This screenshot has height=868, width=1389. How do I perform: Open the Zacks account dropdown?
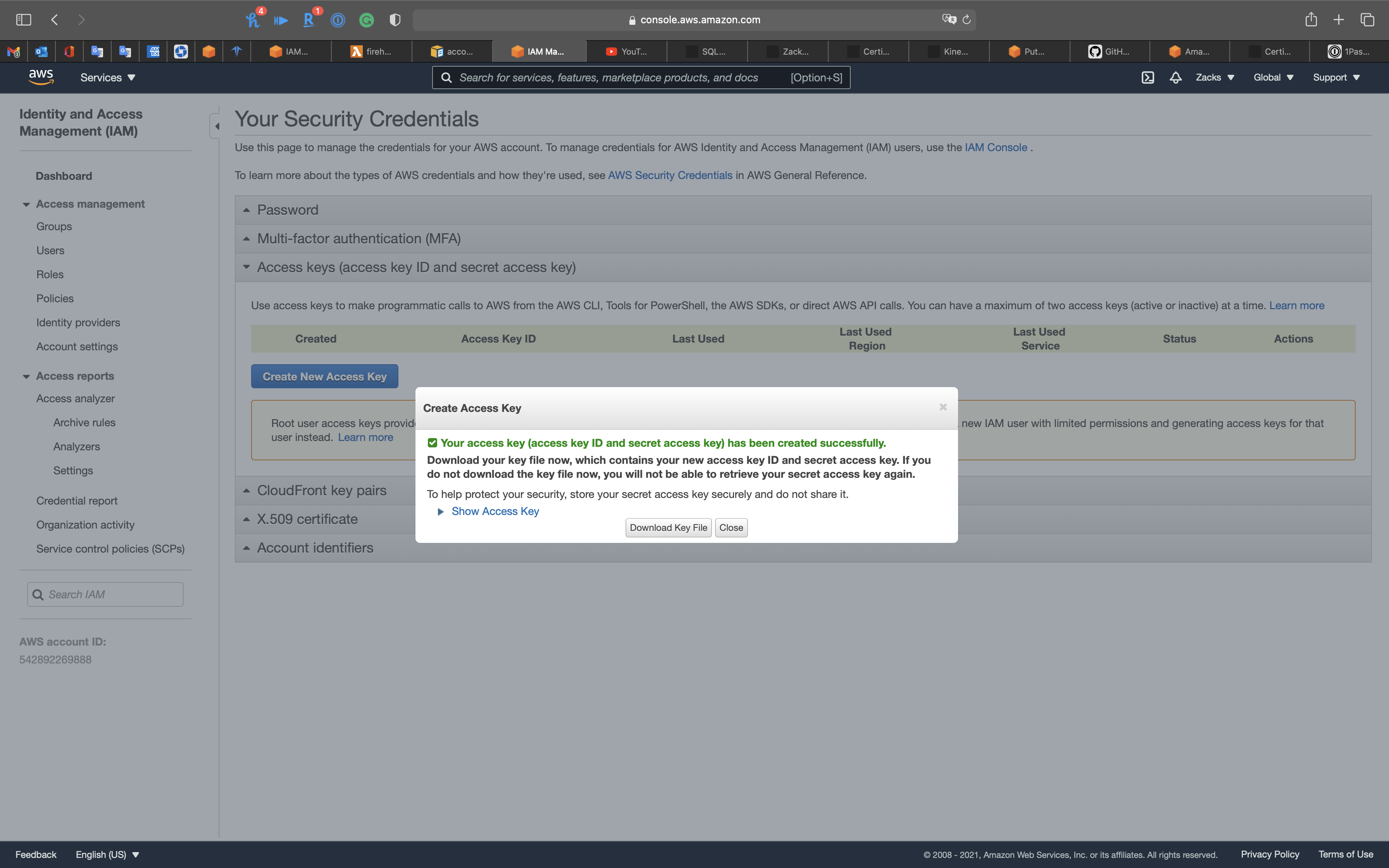[1215, 77]
